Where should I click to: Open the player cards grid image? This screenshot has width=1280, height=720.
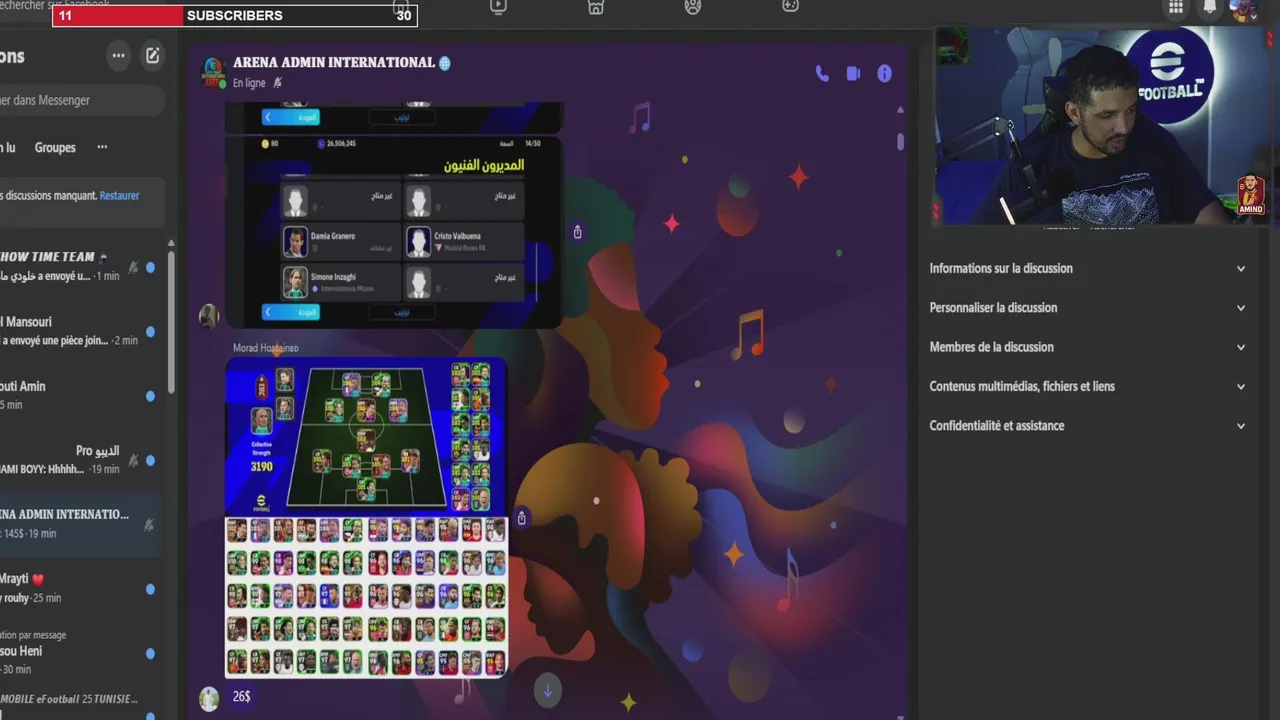coord(366,597)
